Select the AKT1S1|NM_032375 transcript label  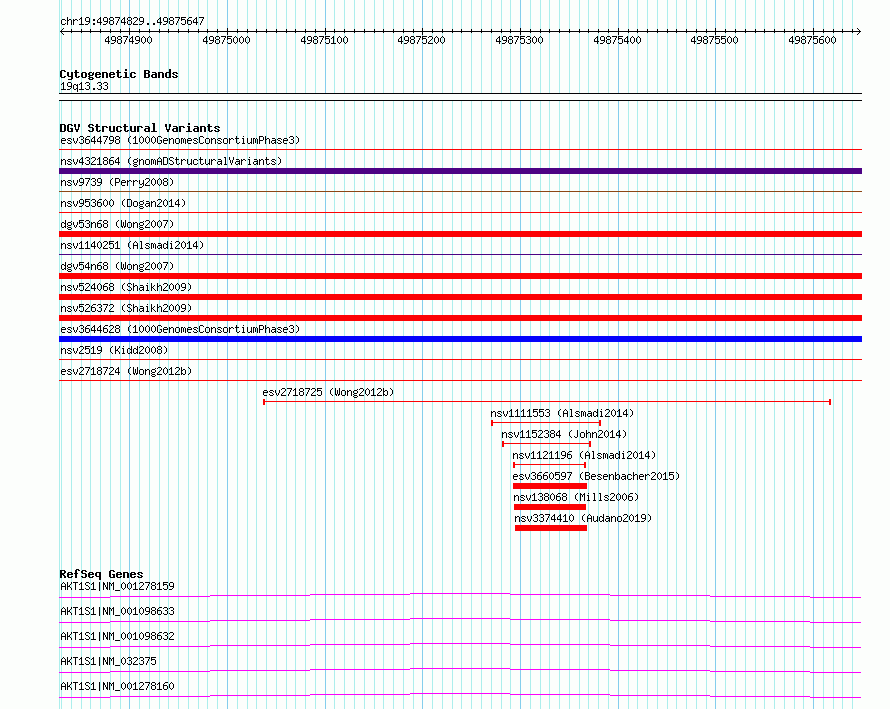[x=108, y=661]
